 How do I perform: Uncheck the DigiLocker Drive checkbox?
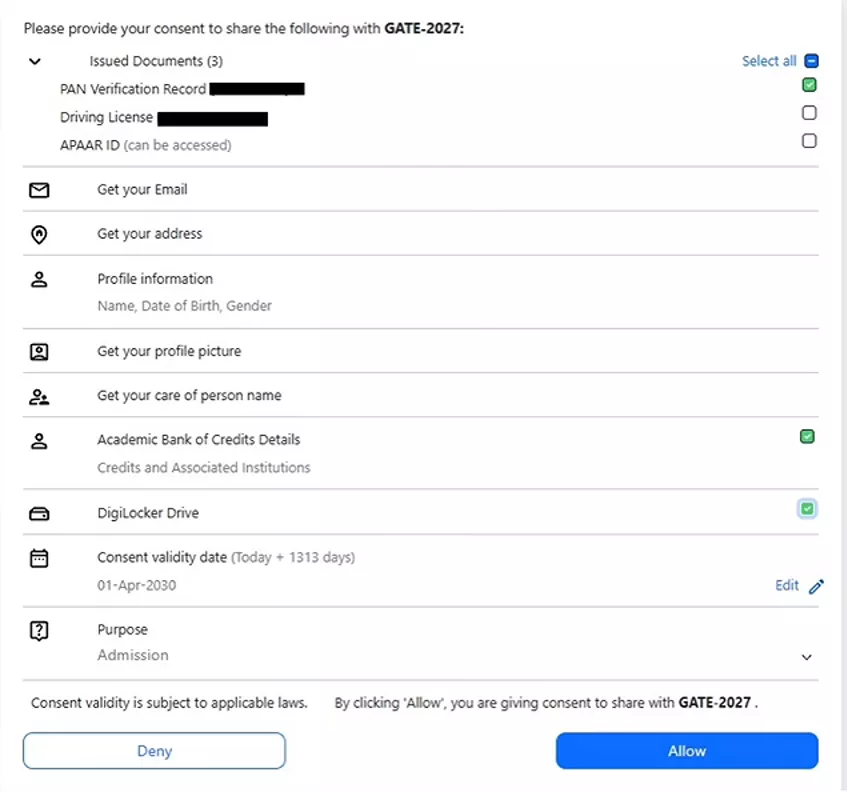click(x=807, y=509)
